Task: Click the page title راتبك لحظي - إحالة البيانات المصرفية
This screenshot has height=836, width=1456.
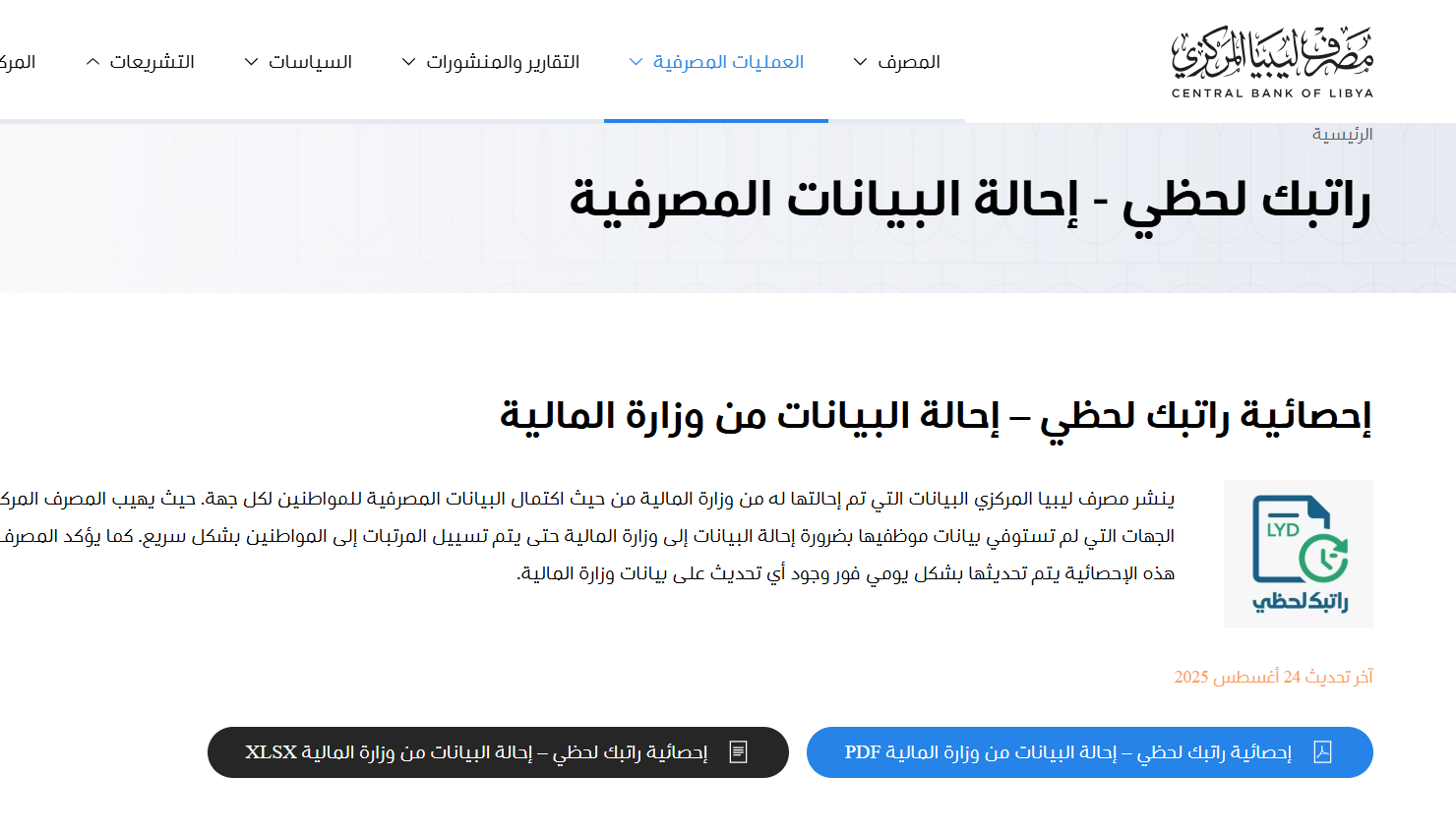Action: pyautogui.click(x=969, y=201)
